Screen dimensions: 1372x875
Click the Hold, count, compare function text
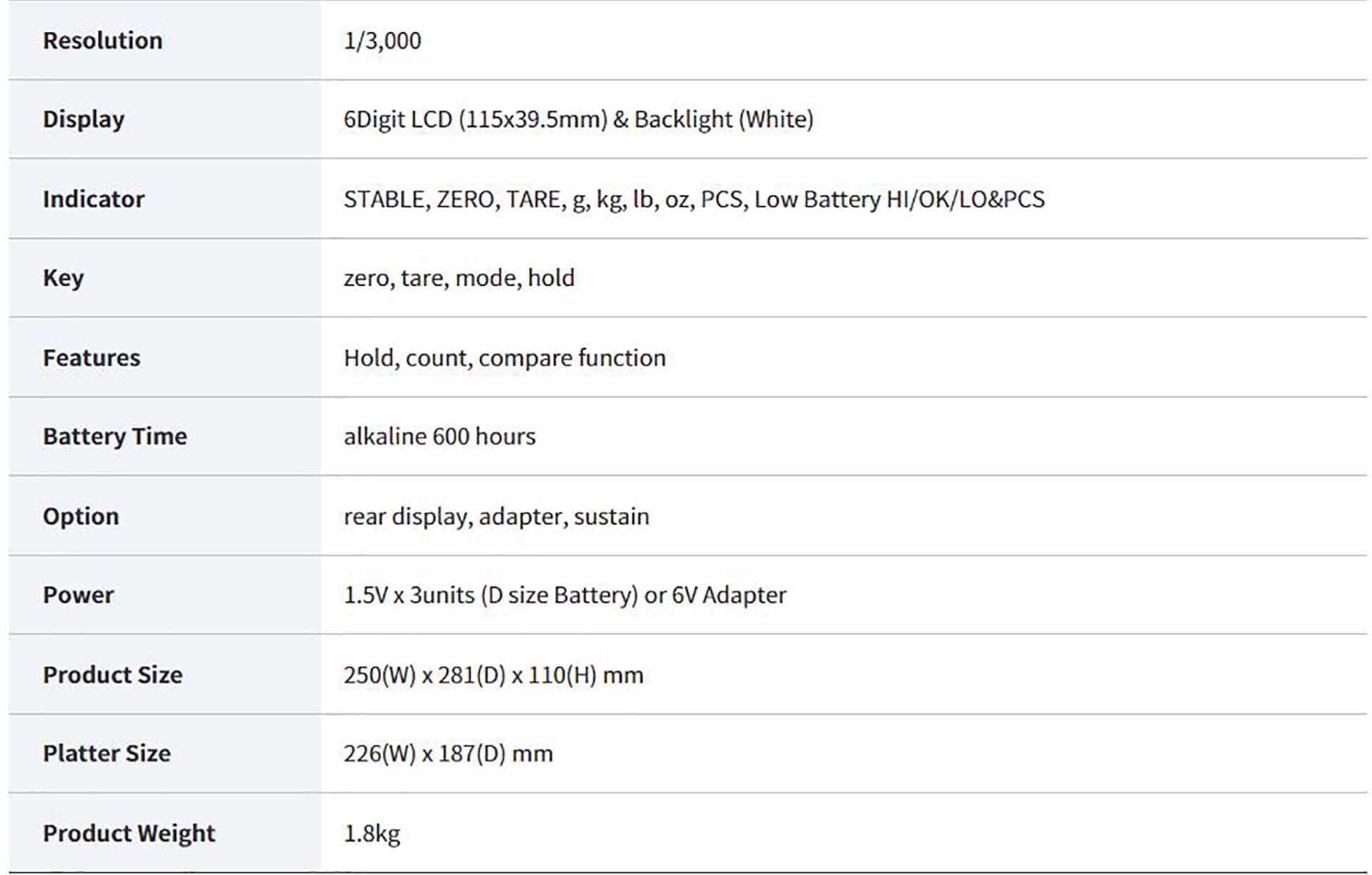coord(504,357)
